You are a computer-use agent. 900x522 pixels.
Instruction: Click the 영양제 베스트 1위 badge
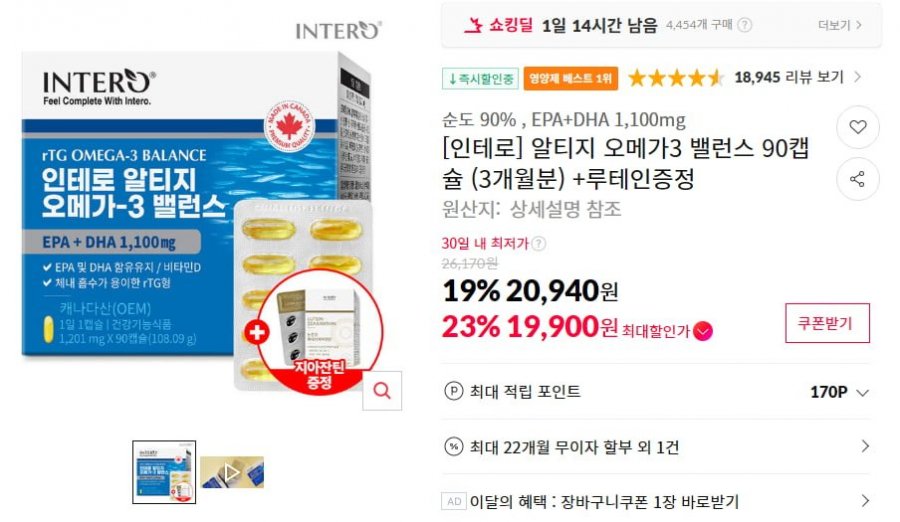(x=571, y=79)
